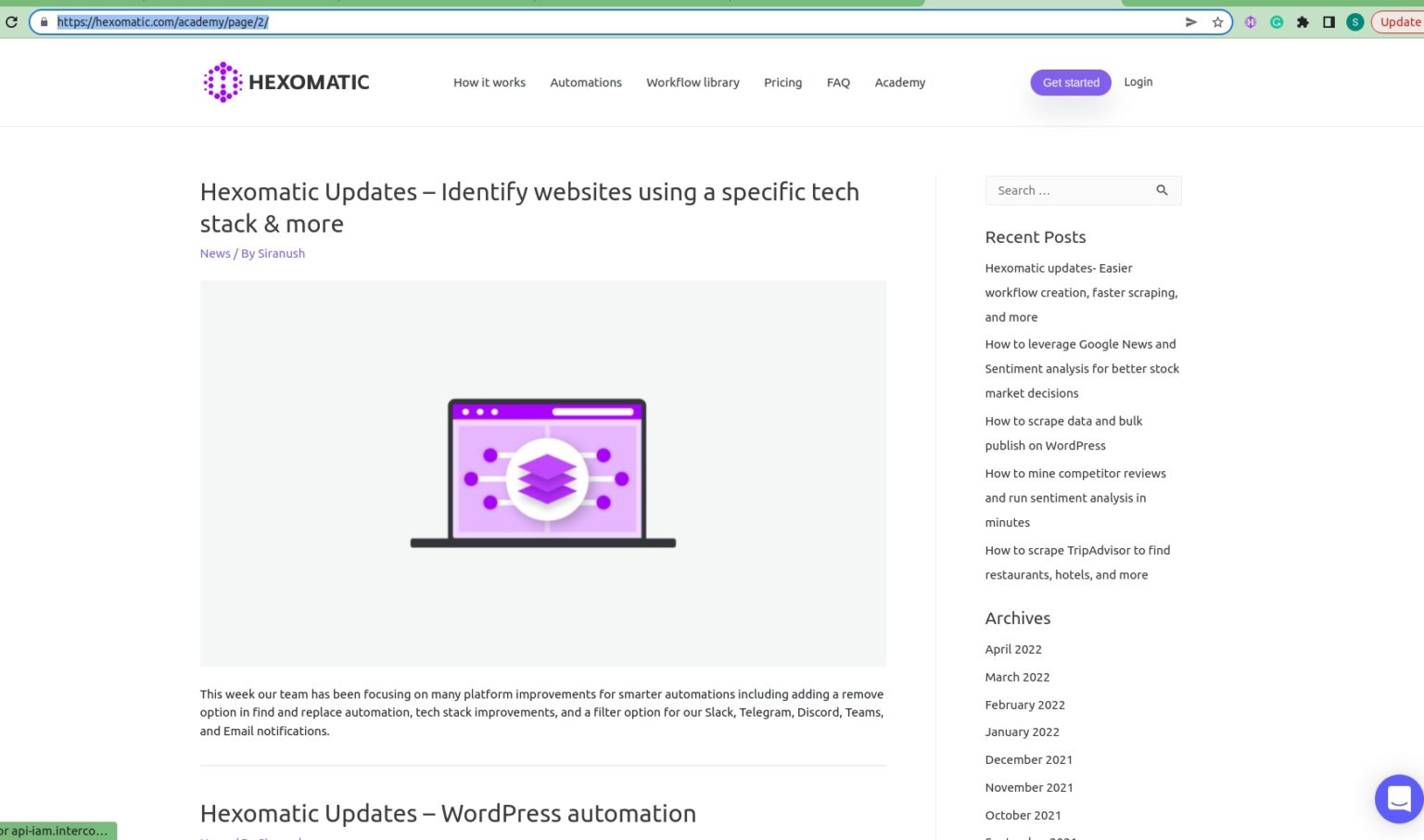The height and width of the screenshot is (840, 1424).
Task: Open the user profile avatar
Action: pyautogui.click(x=1354, y=22)
